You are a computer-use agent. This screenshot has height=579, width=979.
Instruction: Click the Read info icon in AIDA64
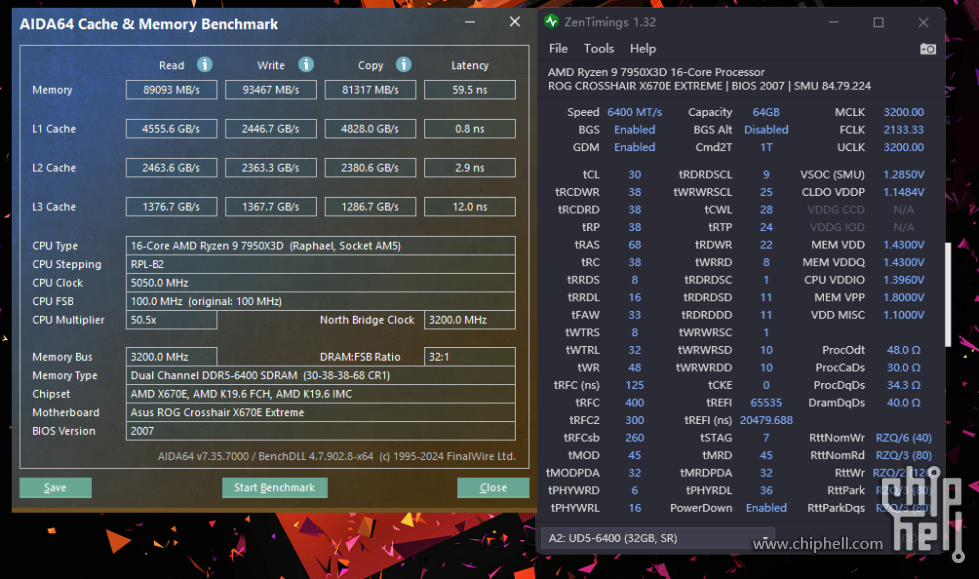click(x=205, y=64)
